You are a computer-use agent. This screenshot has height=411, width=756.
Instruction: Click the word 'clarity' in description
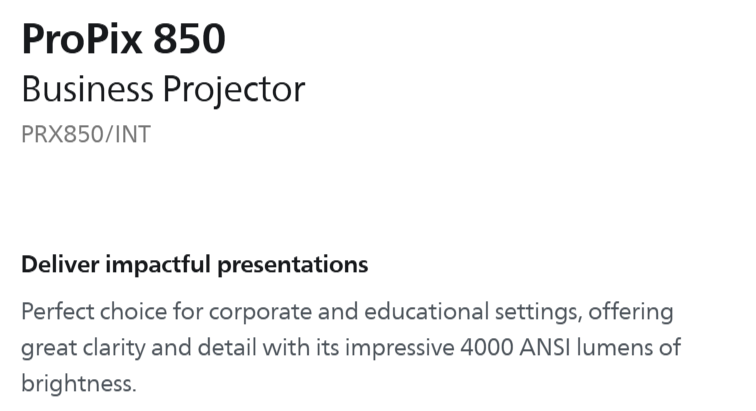tap(114, 349)
